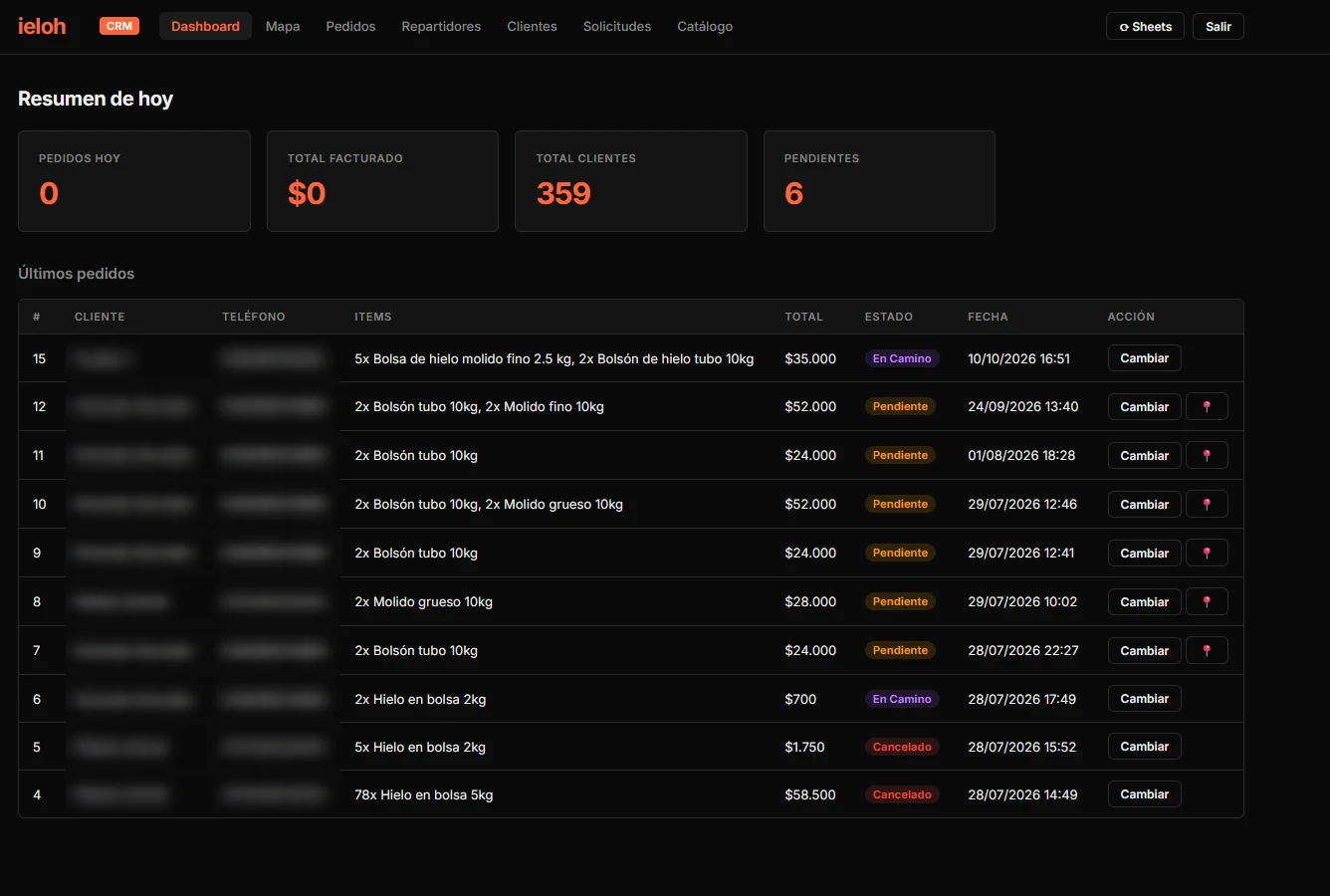Click the Pendientes 6 card
This screenshot has width=1330, height=896.
(x=879, y=181)
